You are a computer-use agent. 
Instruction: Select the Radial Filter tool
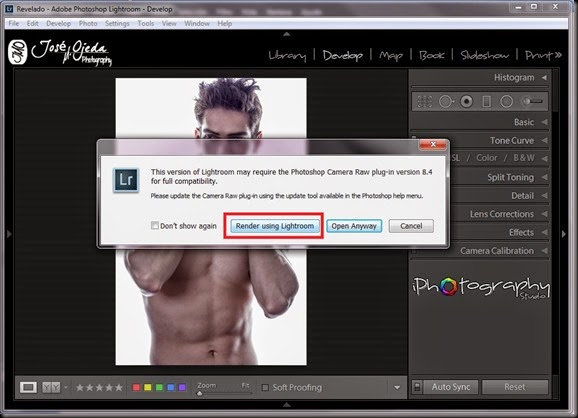[x=506, y=101]
